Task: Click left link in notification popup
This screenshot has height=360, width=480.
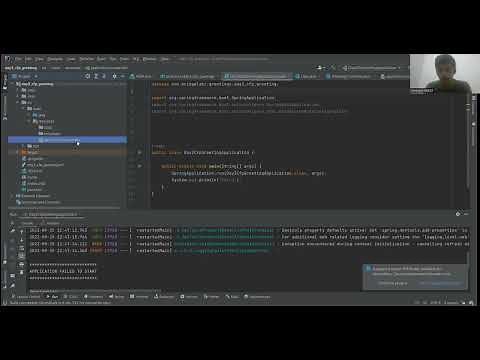Action: (x=393, y=283)
